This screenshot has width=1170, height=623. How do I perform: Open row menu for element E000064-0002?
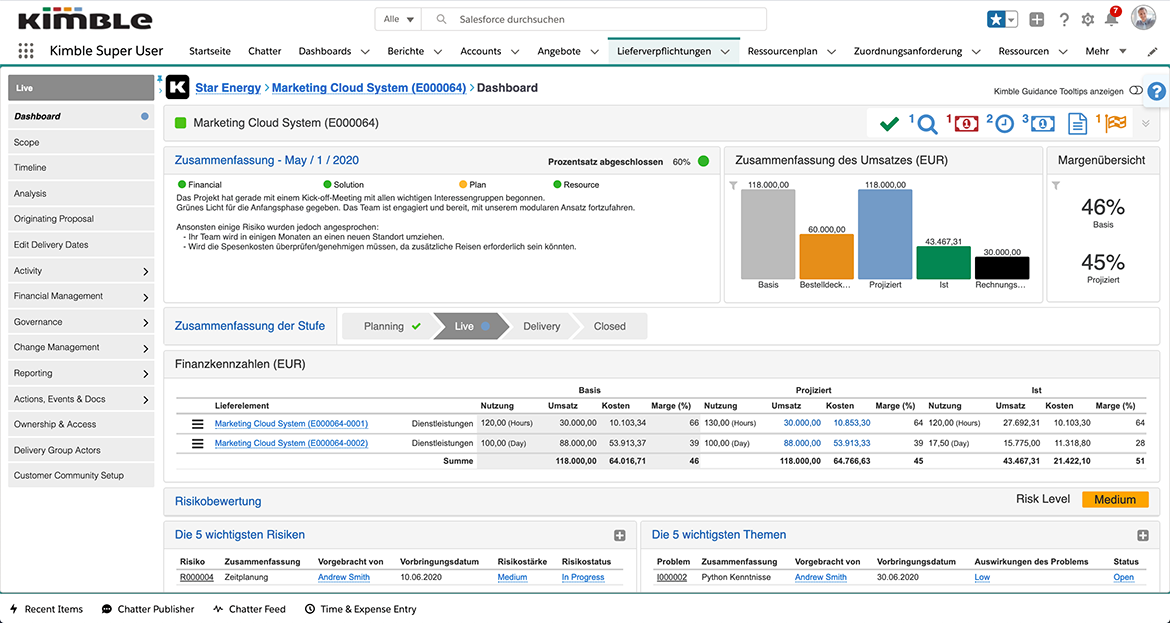tap(197, 443)
